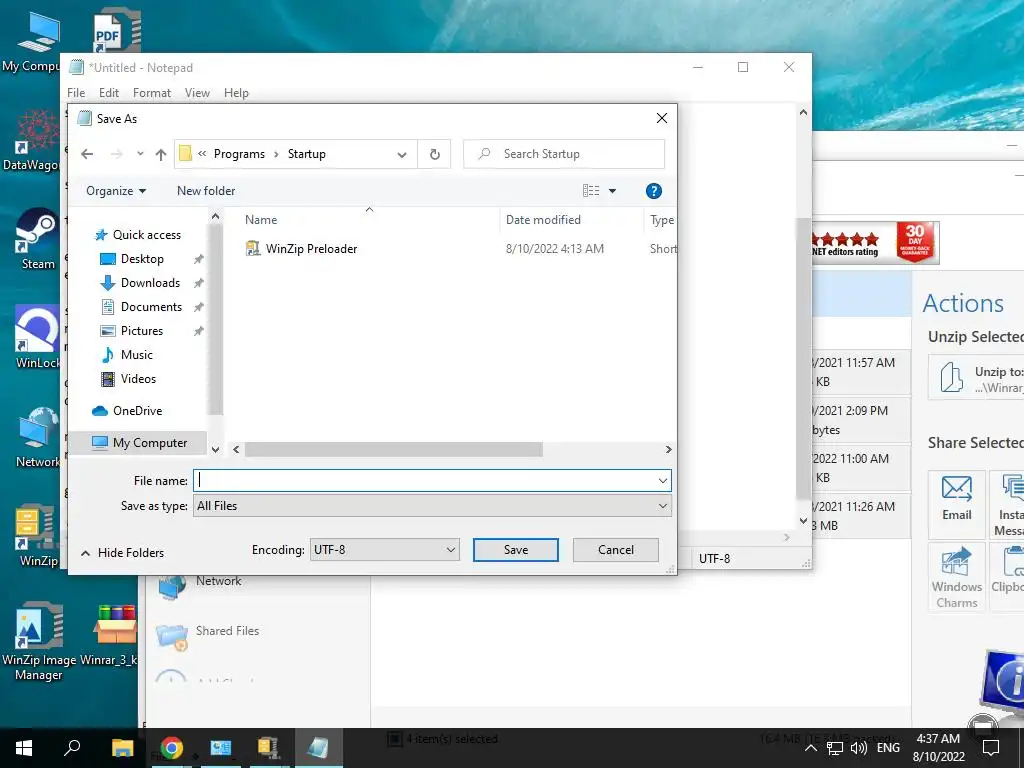Show hidden tray icons chevron
The width and height of the screenshot is (1024, 768).
pyautogui.click(x=810, y=748)
